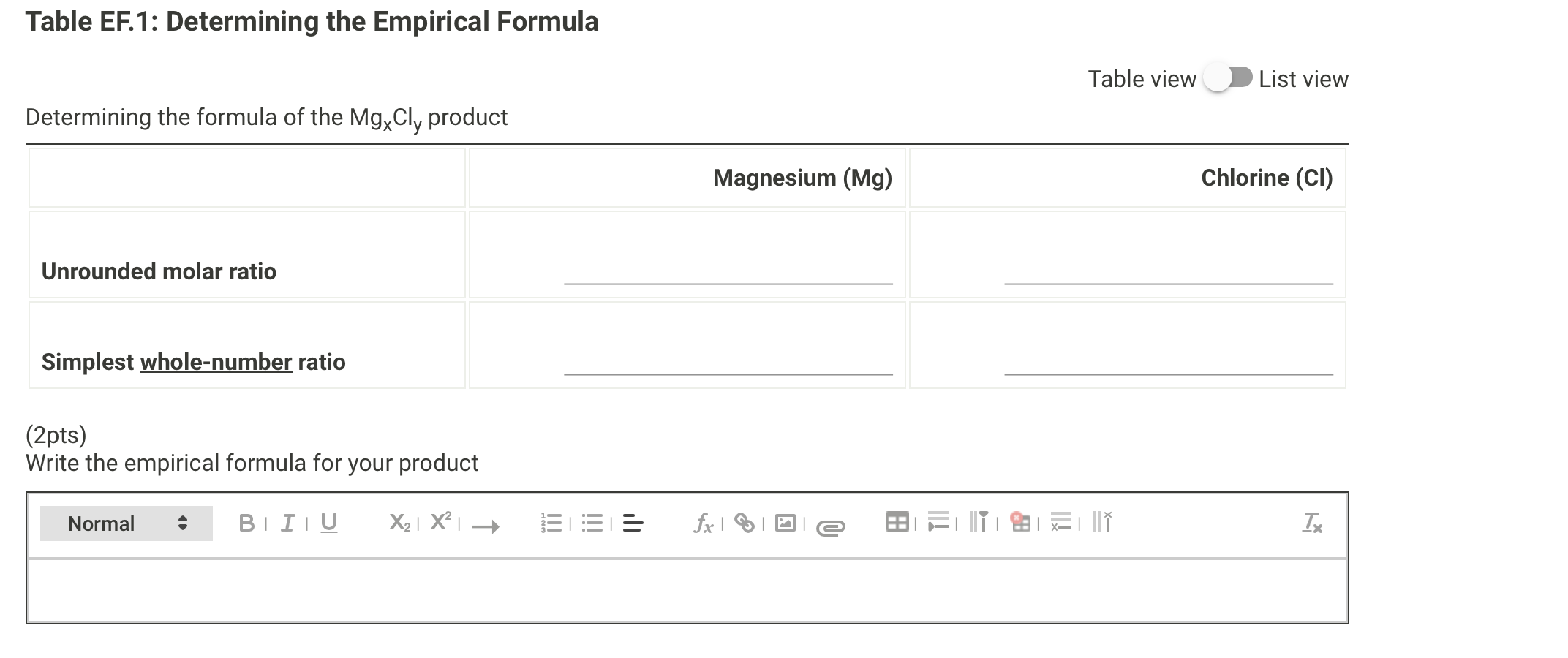Apply subscript formatting
This screenshot has height=658, width=1568.
click(400, 523)
